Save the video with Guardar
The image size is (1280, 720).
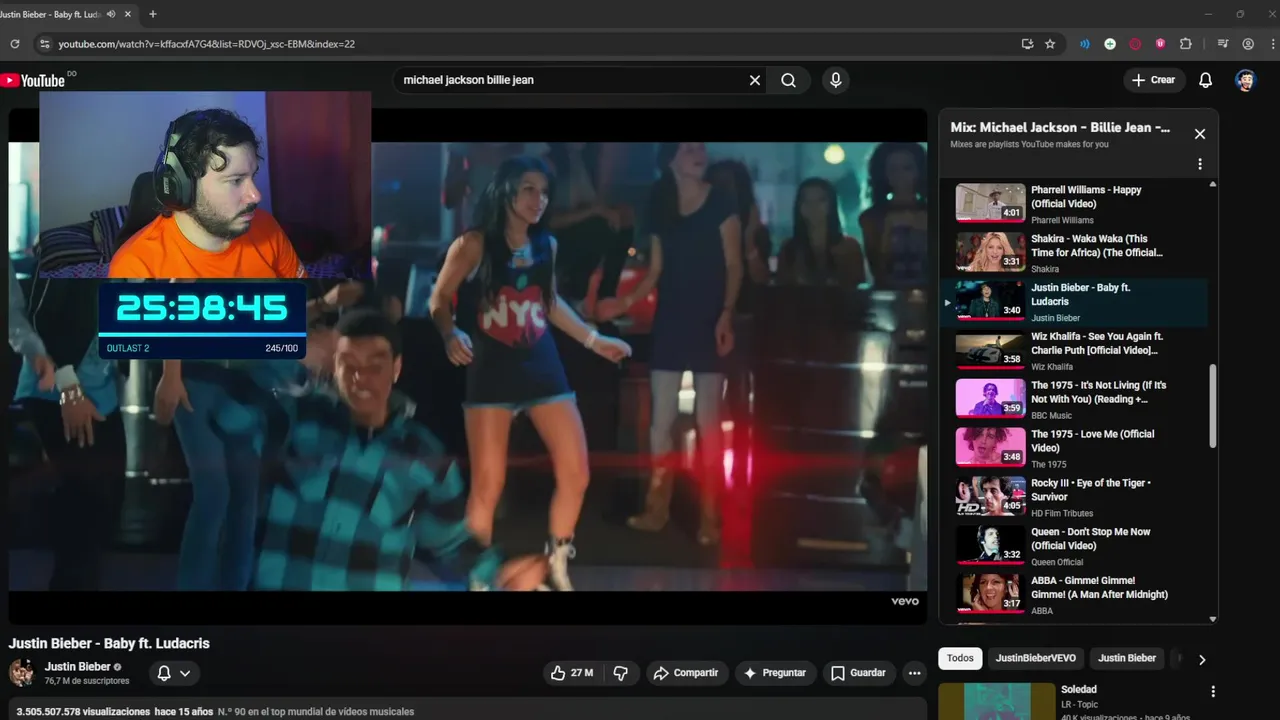pos(859,673)
